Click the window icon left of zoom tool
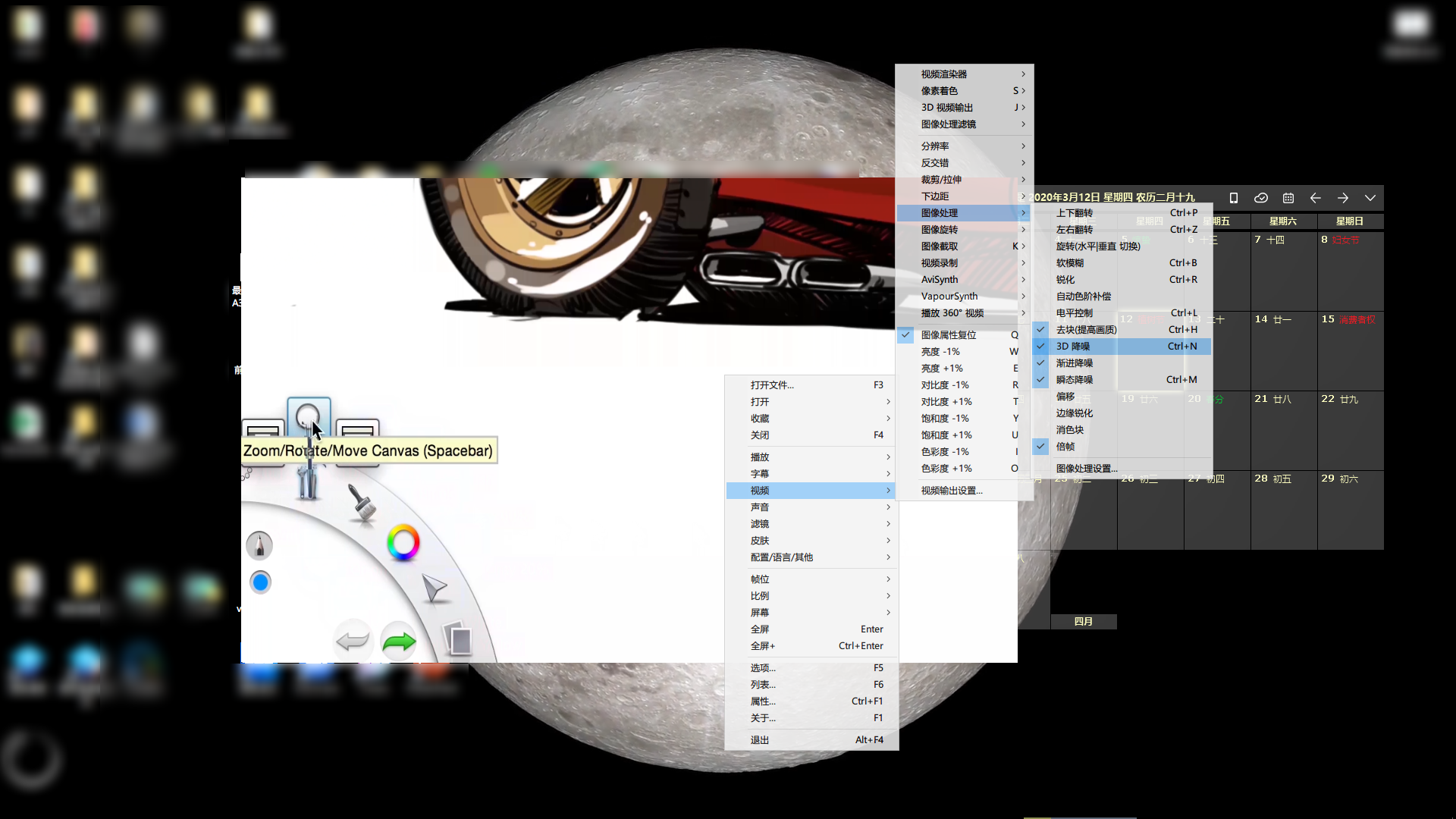 point(262,428)
